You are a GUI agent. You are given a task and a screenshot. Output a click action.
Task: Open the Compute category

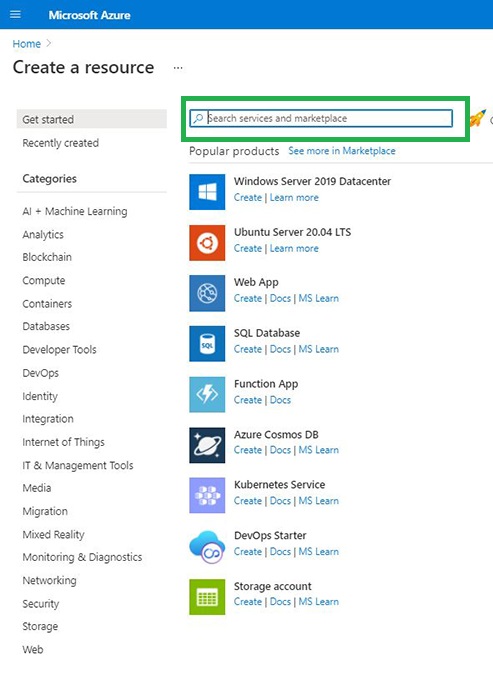[44, 280]
